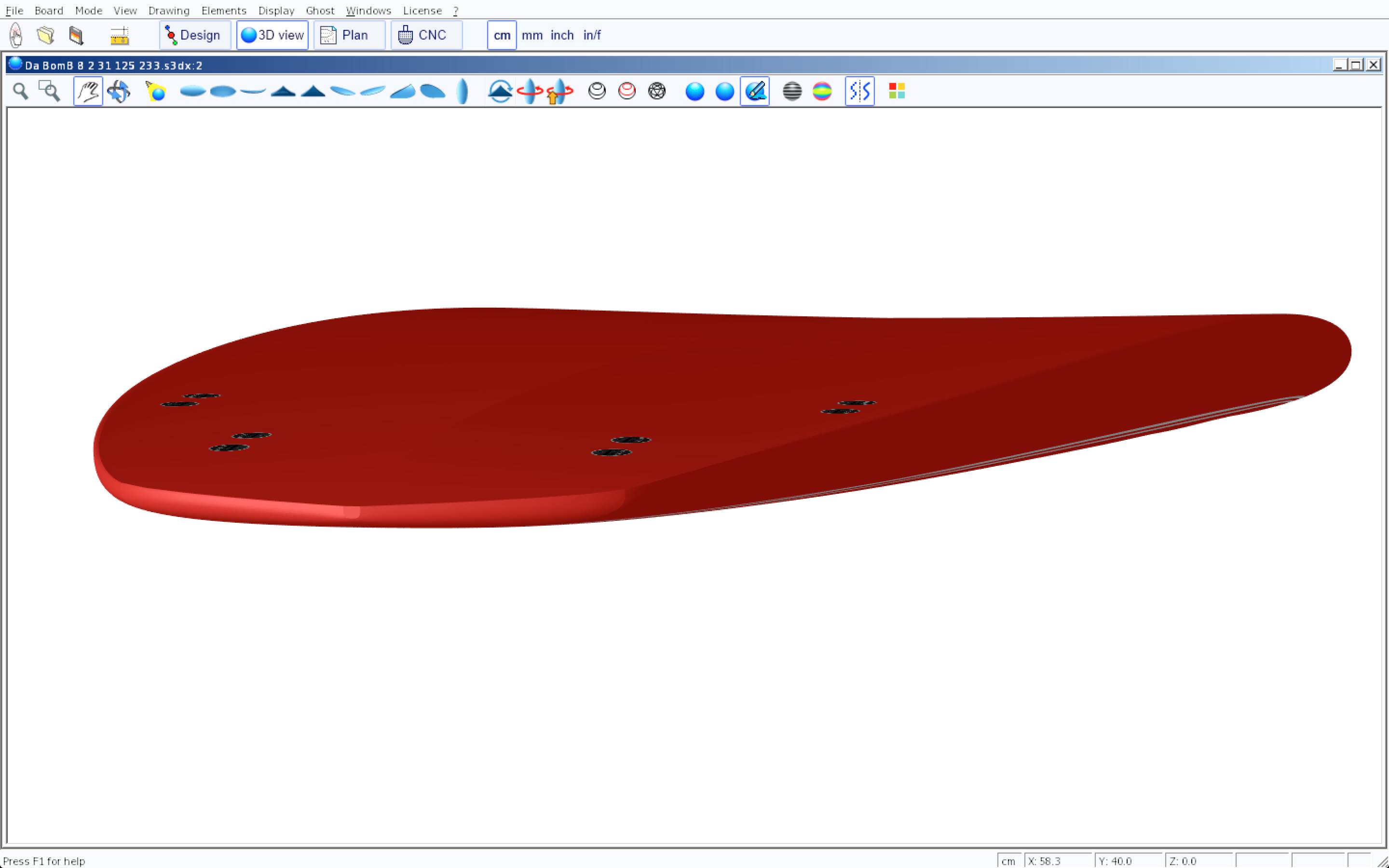Open the CNC mode button

(x=426, y=35)
